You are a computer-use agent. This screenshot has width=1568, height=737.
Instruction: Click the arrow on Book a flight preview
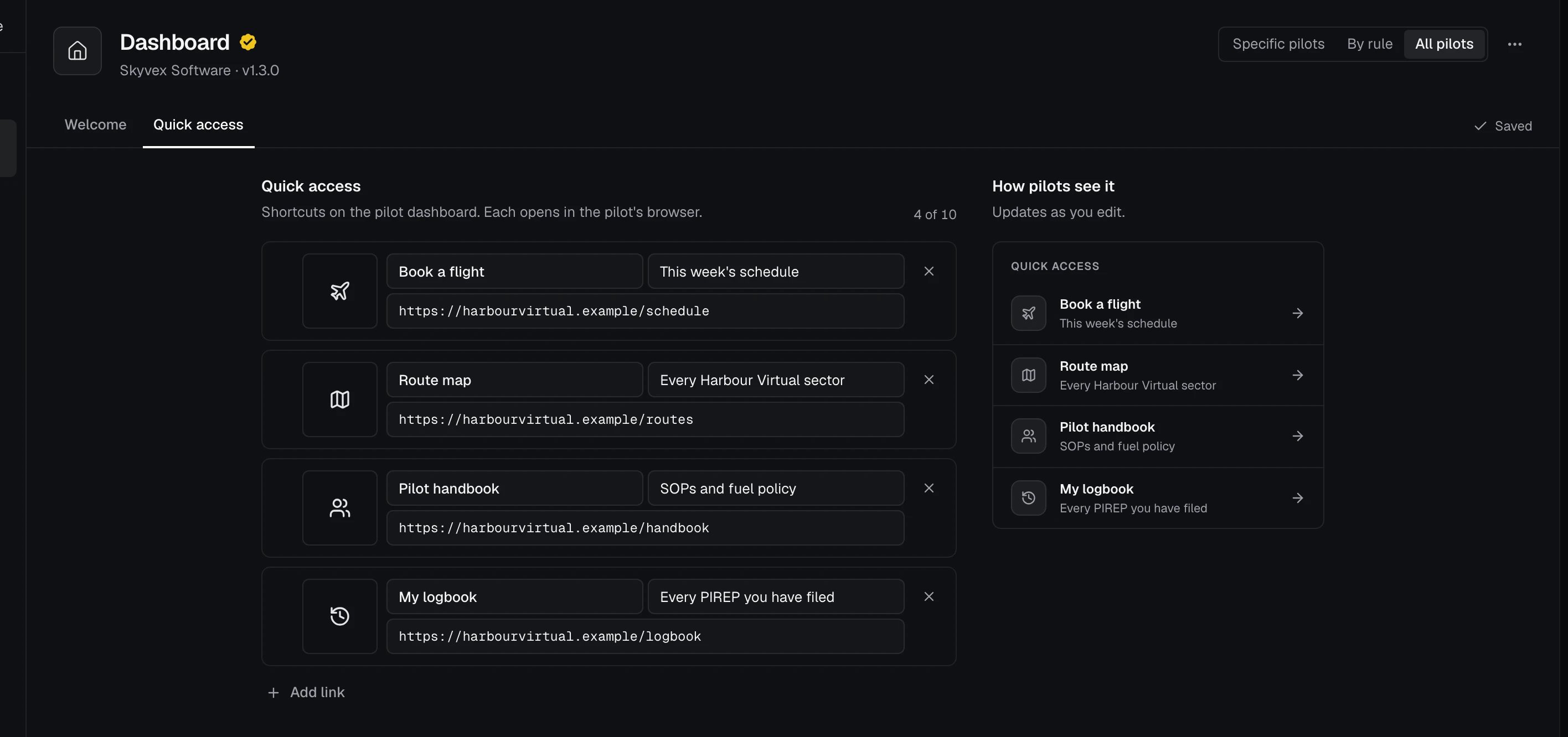tap(1298, 313)
